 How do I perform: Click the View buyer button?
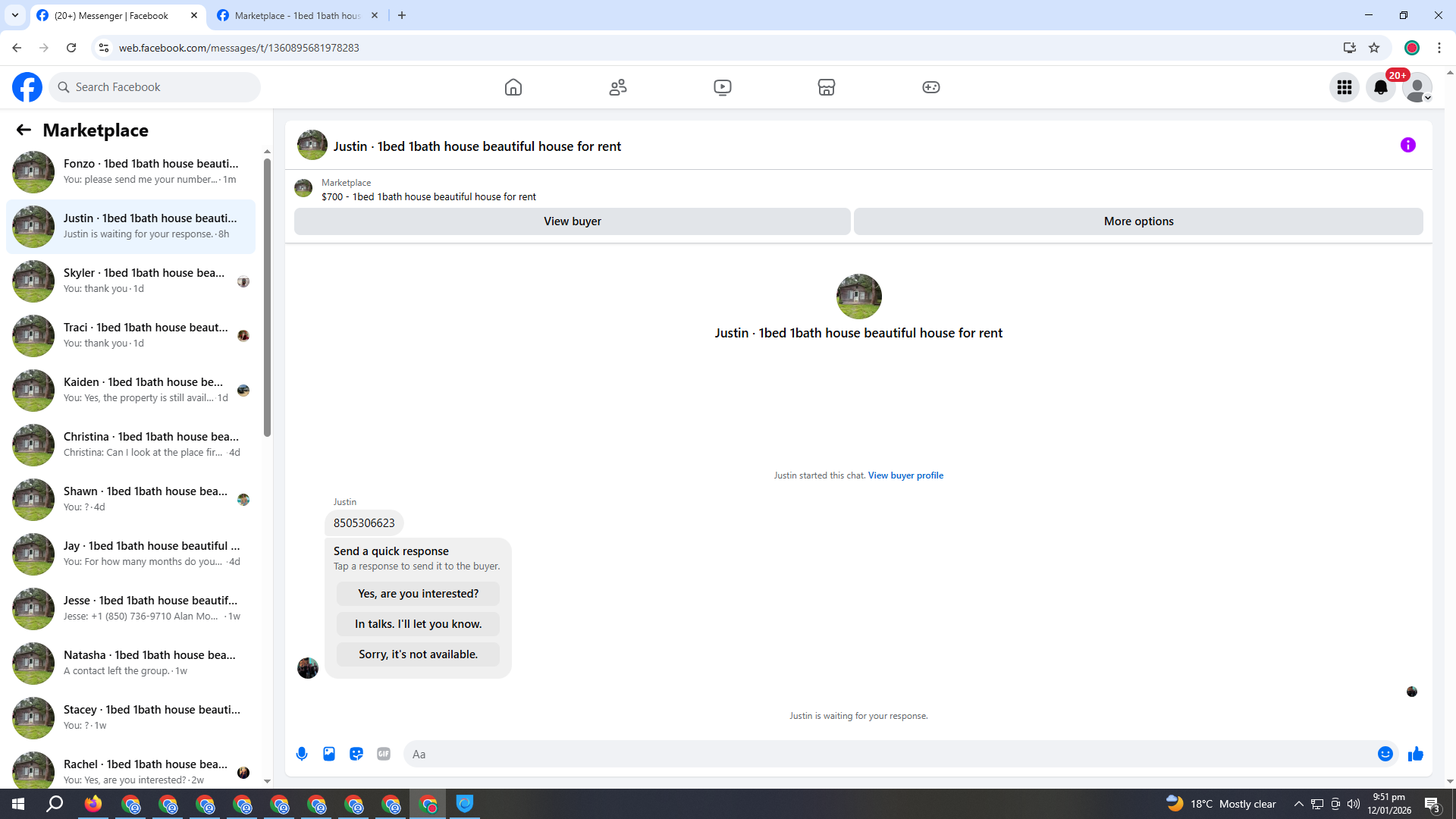point(572,221)
